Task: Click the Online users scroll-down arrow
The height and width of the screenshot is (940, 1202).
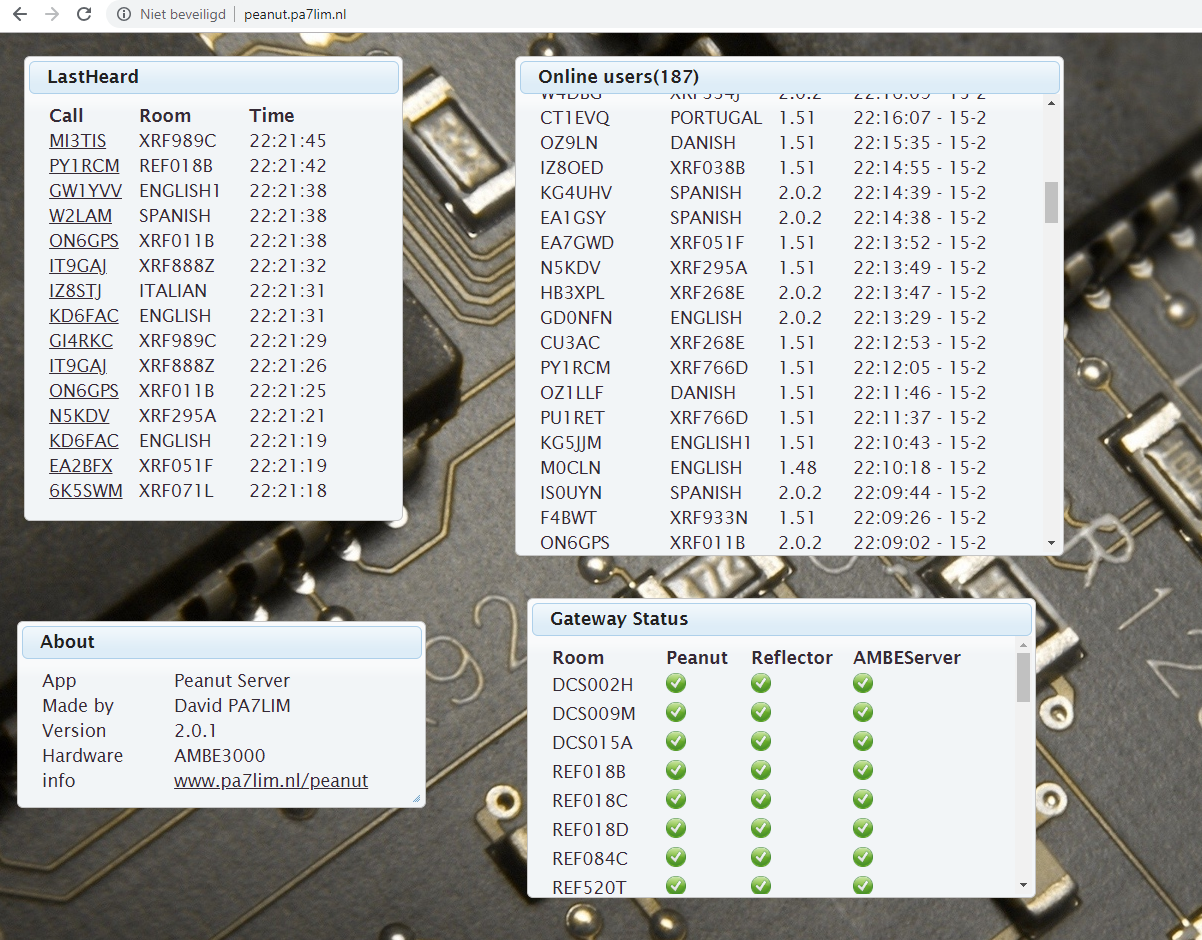Action: point(1051,543)
